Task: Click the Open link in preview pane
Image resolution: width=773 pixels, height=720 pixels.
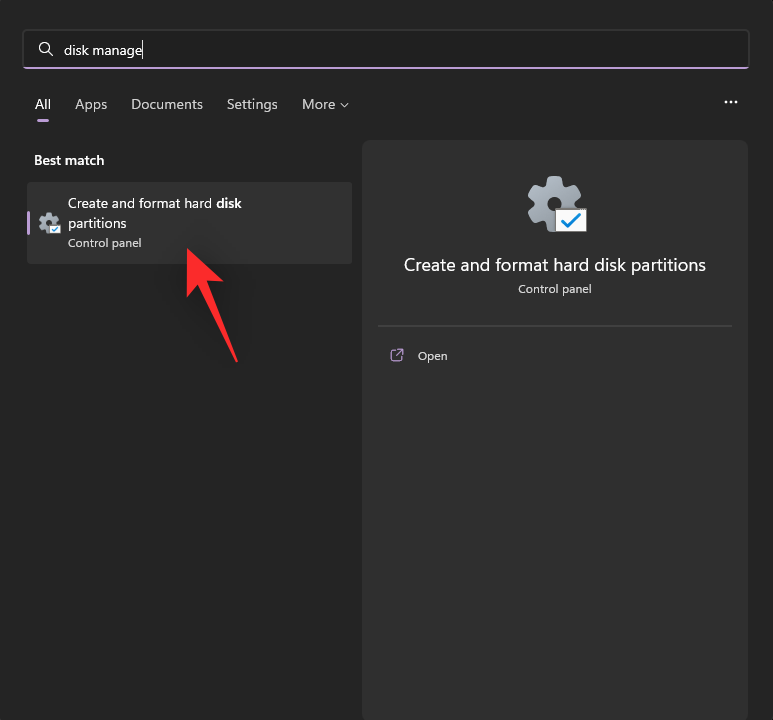Action: [432, 356]
